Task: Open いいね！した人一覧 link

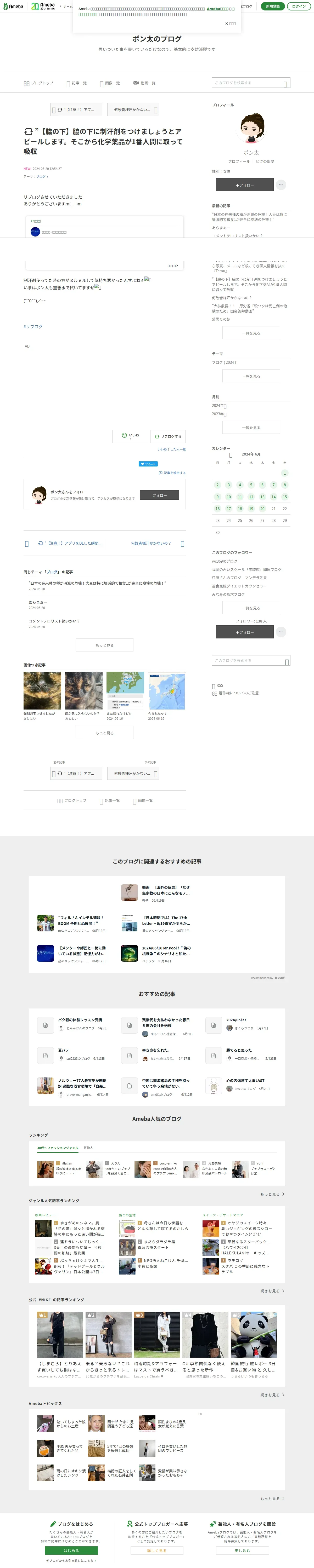Action: pyautogui.click(x=171, y=449)
